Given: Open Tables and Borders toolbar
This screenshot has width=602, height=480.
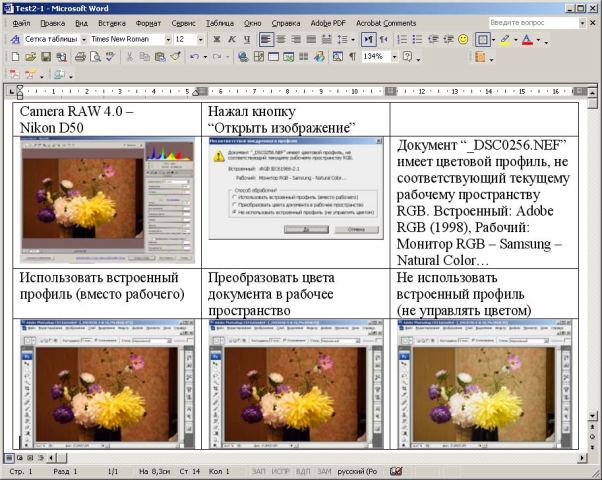Looking at the screenshot, I should (258, 57).
